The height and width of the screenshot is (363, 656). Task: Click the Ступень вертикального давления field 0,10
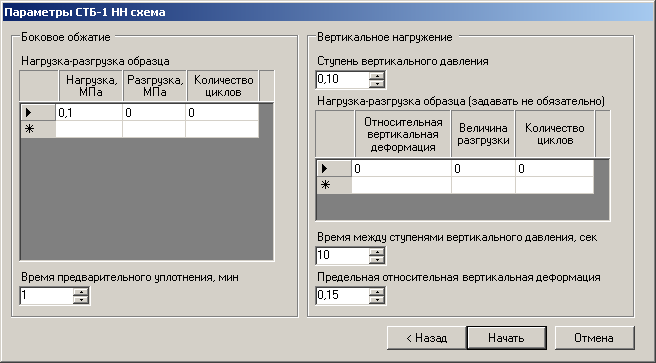tap(342, 79)
